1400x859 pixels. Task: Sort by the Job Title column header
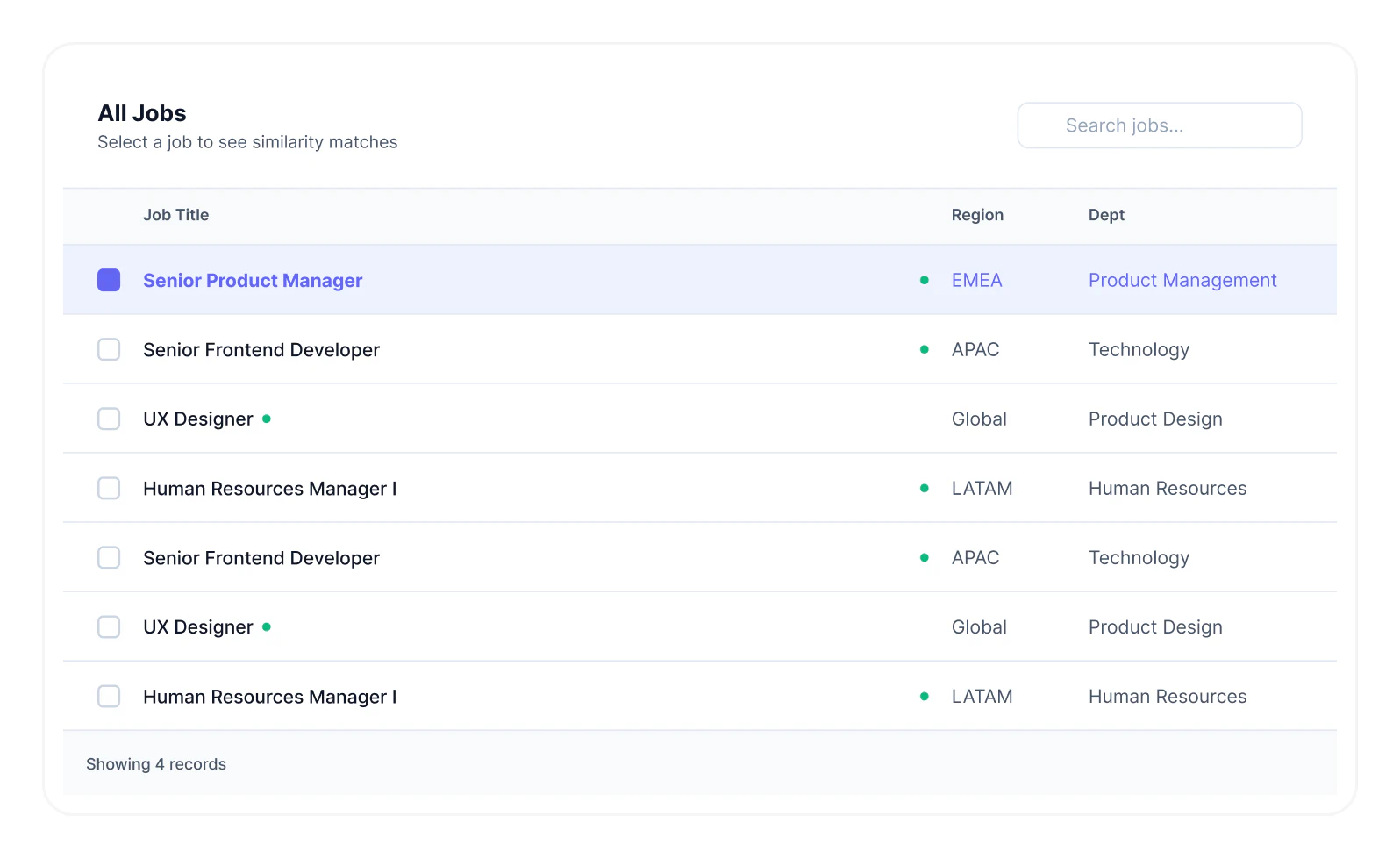[176, 215]
